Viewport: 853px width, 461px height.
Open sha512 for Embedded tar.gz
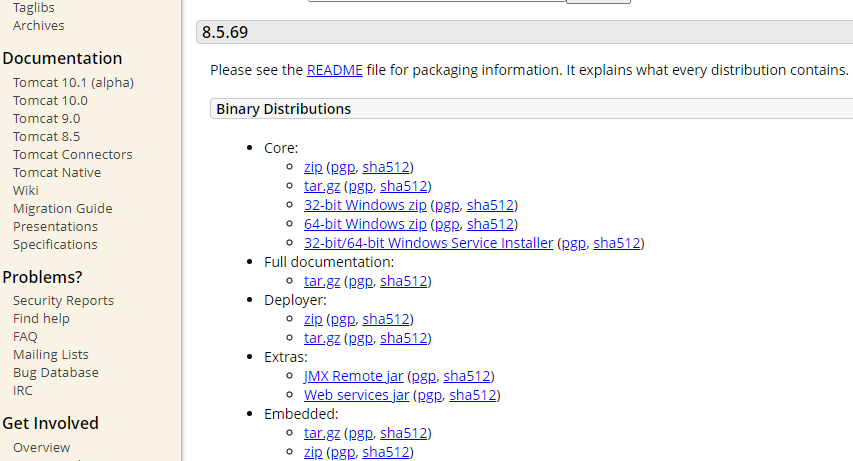tap(404, 433)
